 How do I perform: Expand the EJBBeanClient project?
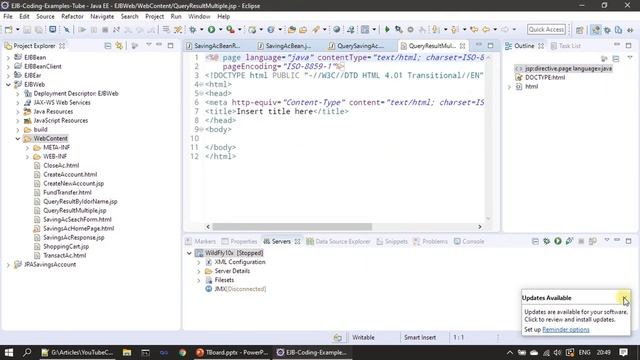click(8, 67)
